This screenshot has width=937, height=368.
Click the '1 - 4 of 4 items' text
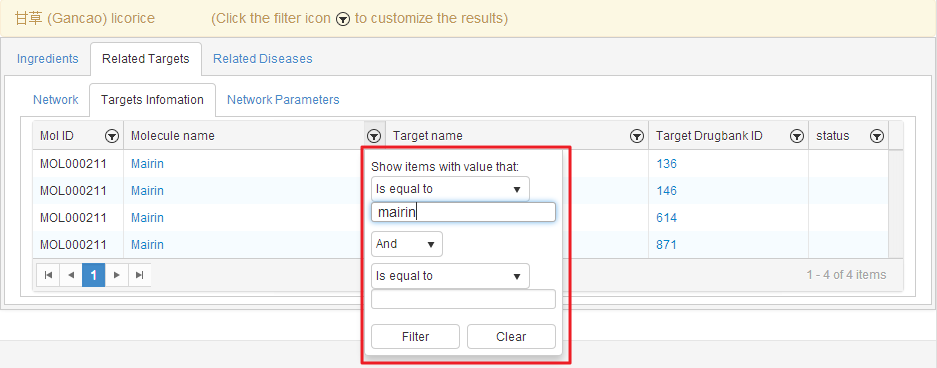pyautogui.click(x=846, y=275)
